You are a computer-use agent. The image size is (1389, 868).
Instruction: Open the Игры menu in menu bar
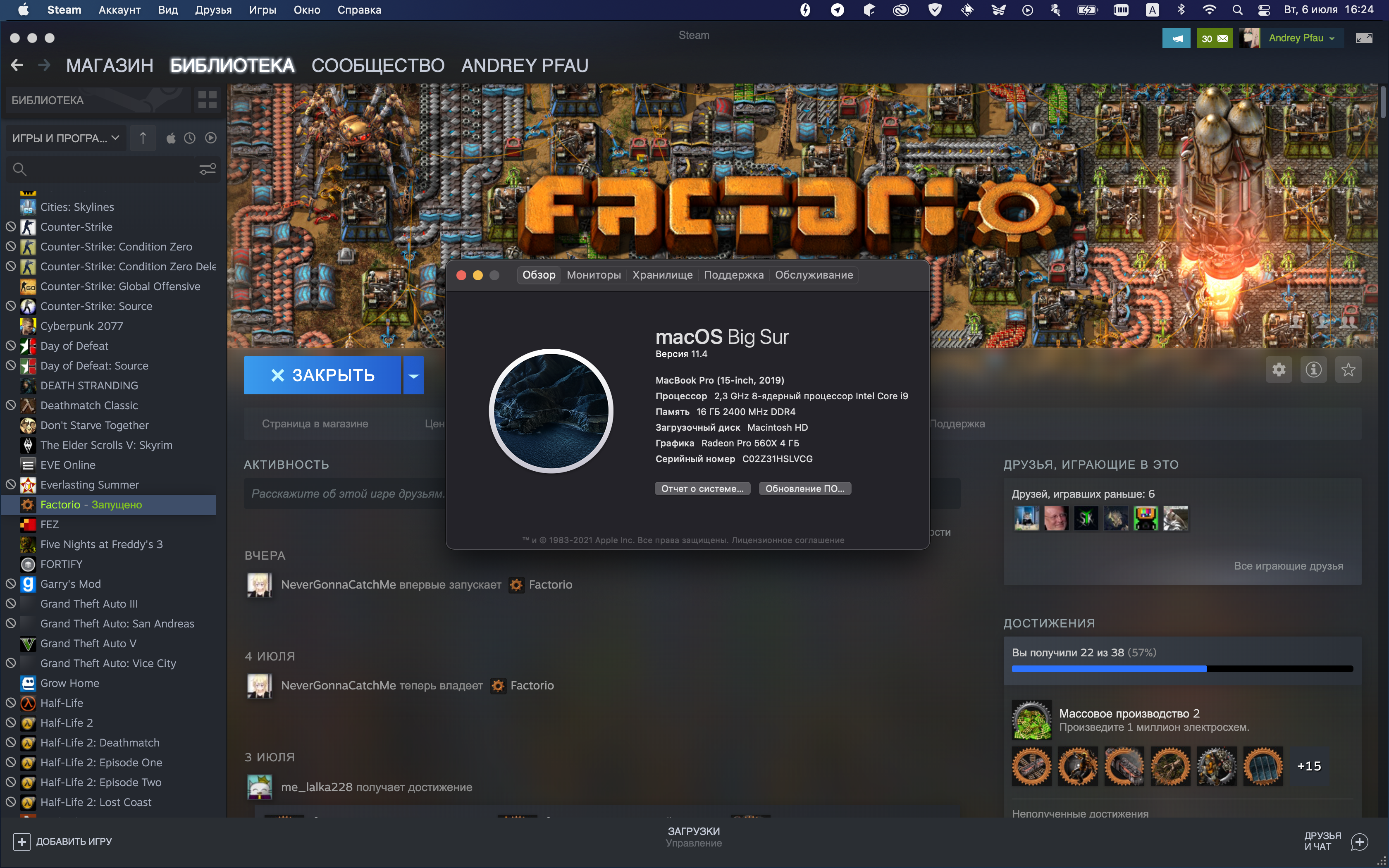click(263, 10)
